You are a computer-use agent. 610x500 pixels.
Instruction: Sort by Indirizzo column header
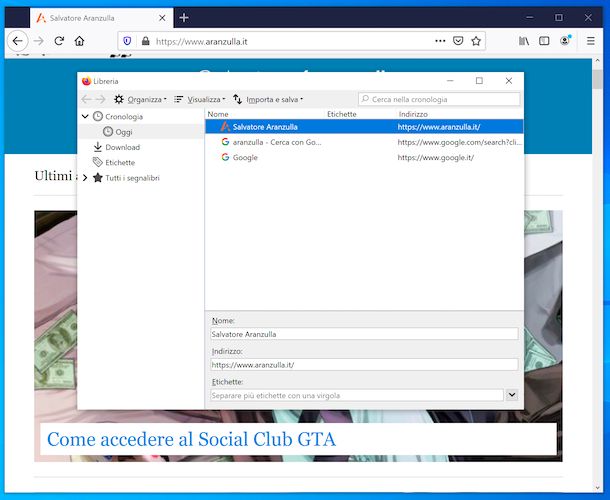413,114
